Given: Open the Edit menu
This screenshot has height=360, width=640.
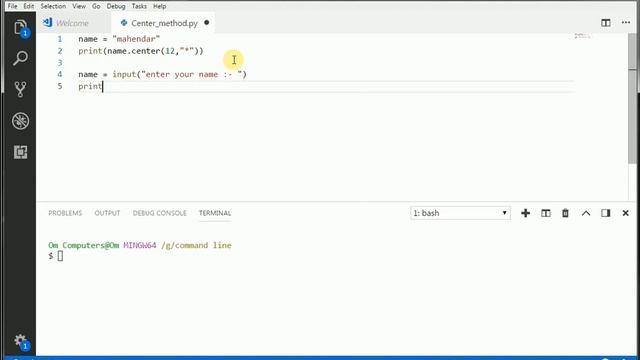Looking at the screenshot, I should point(29,6).
